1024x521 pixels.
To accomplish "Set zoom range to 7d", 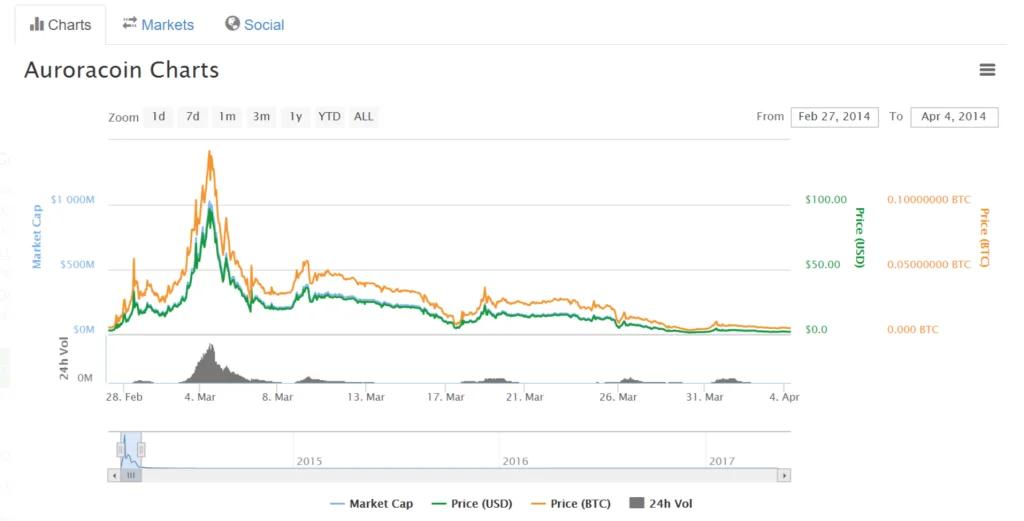I will click(193, 117).
